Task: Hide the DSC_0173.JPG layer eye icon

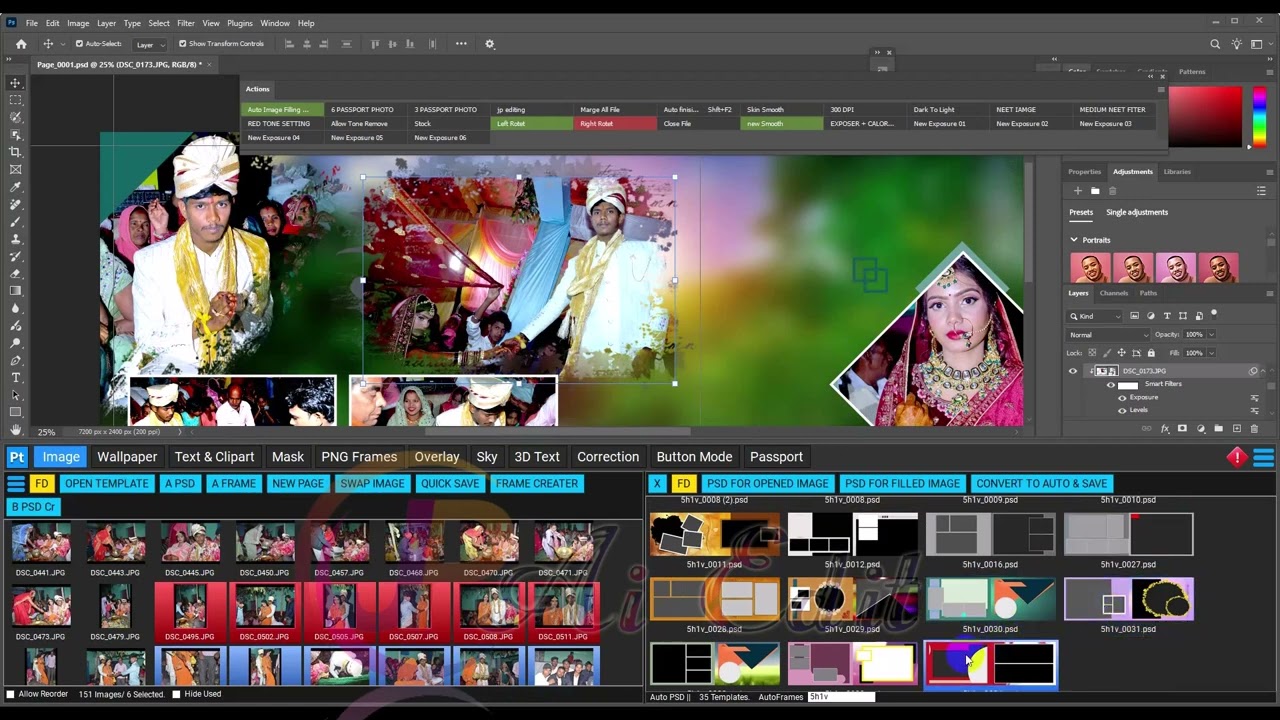Action: click(x=1073, y=371)
